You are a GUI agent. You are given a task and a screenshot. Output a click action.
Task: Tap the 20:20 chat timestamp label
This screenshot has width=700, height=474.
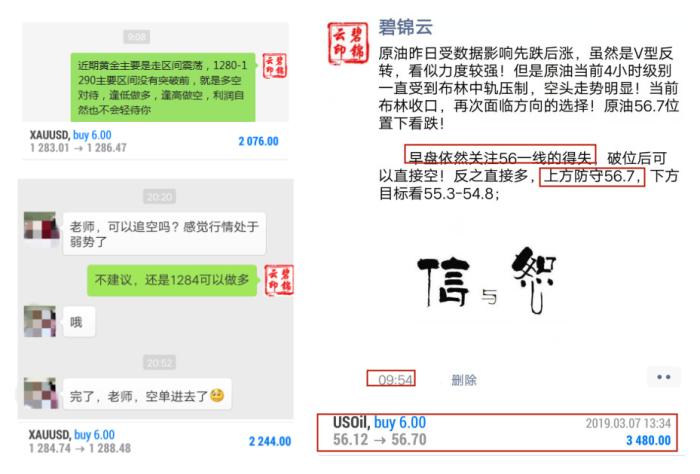click(159, 197)
